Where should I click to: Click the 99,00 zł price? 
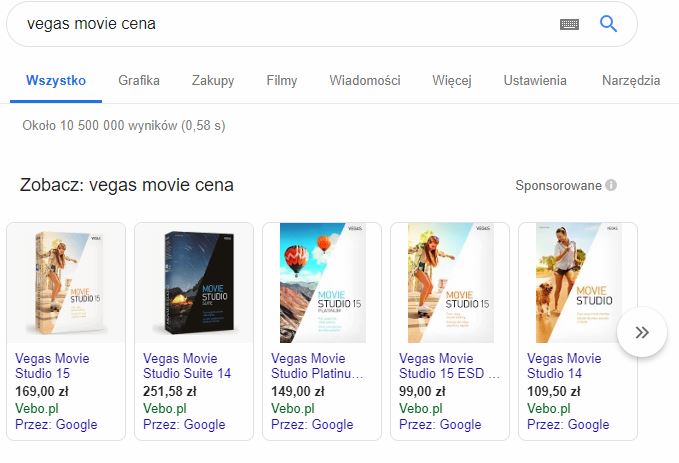point(422,392)
